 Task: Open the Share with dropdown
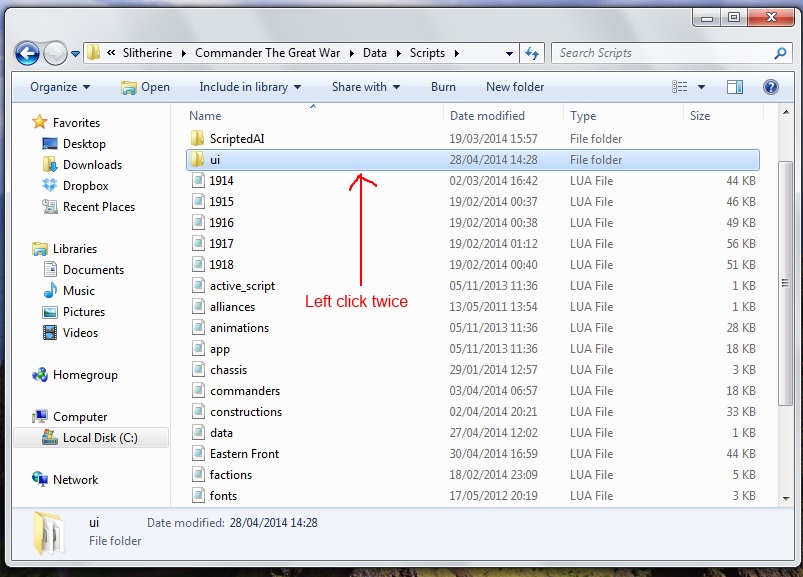[366, 87]
